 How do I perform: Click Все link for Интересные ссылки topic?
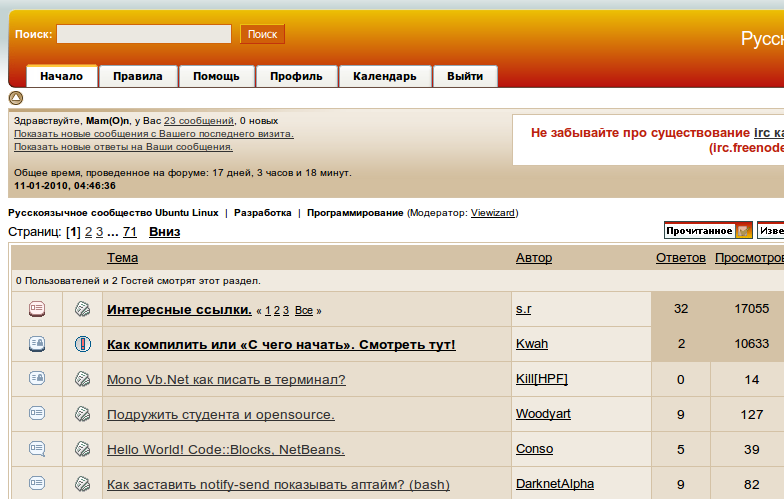[304, 310]
